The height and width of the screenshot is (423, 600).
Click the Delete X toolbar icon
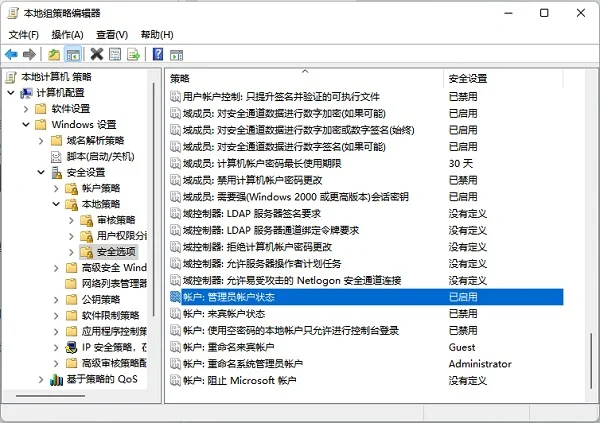[97, 54]
